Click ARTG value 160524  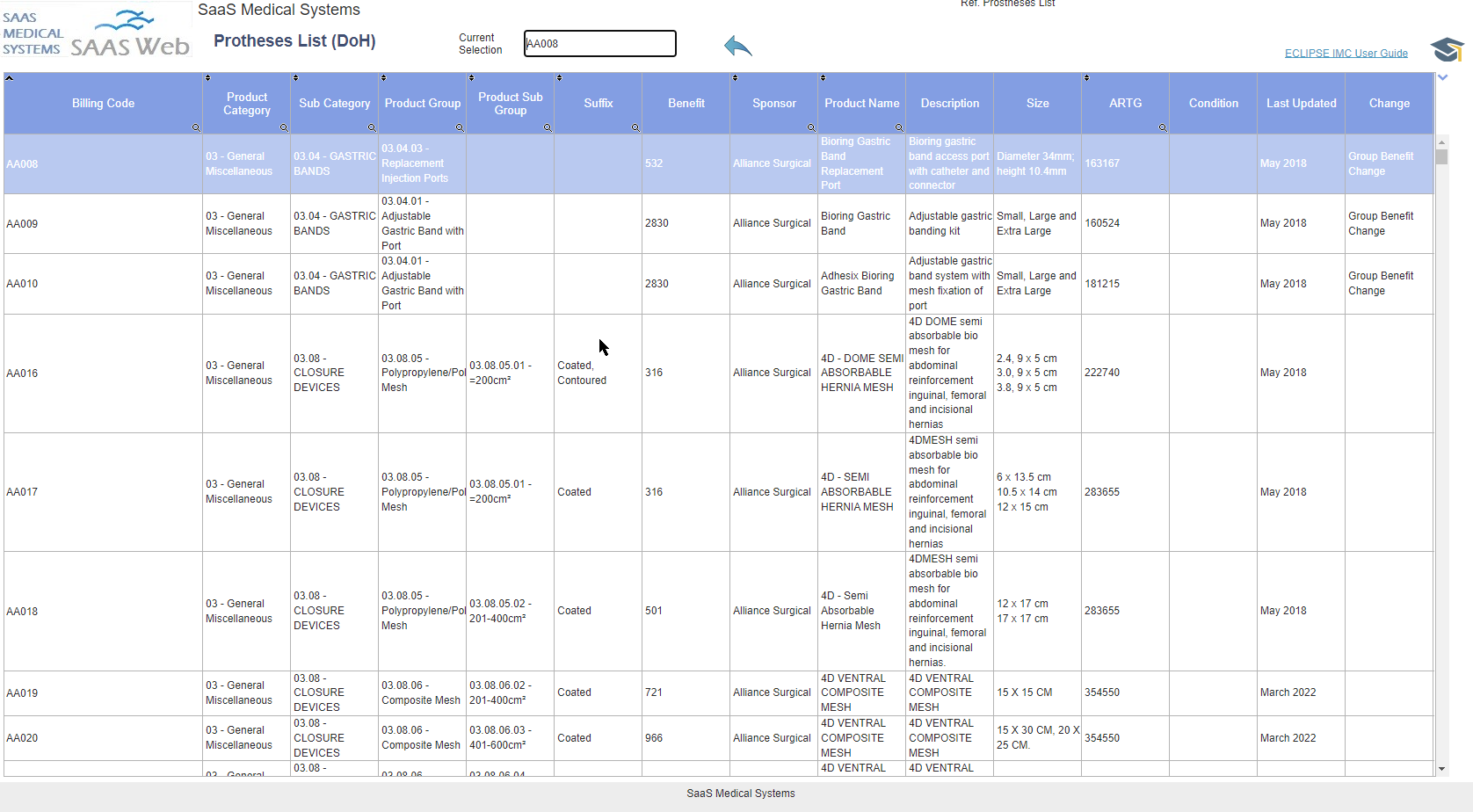pyautogui.click(x=1102, y=223)
